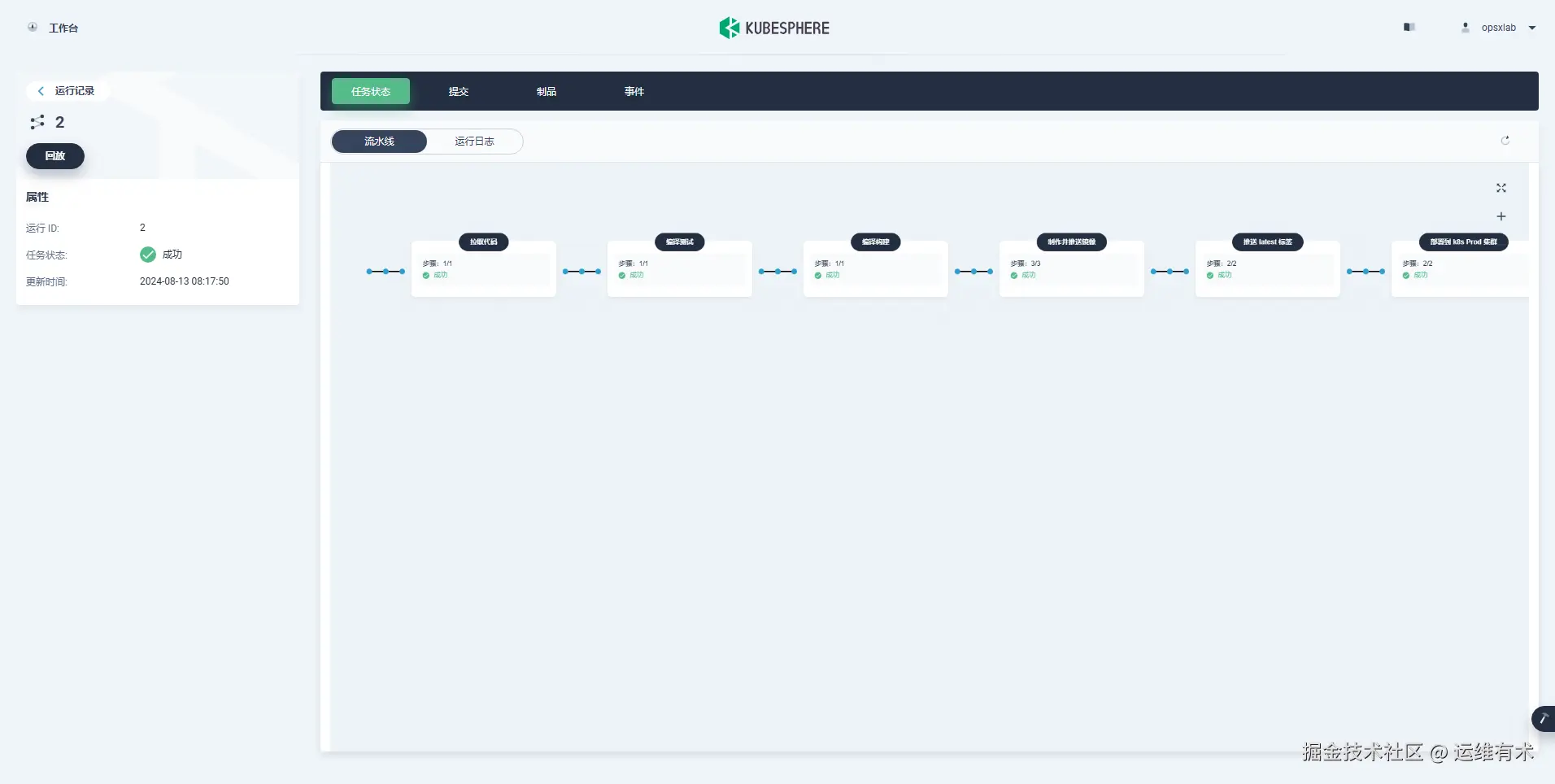The width and height of the screenshot is (1555, 784).
Task: Switch to the 提交 tab
Action: tap(457, 91)
